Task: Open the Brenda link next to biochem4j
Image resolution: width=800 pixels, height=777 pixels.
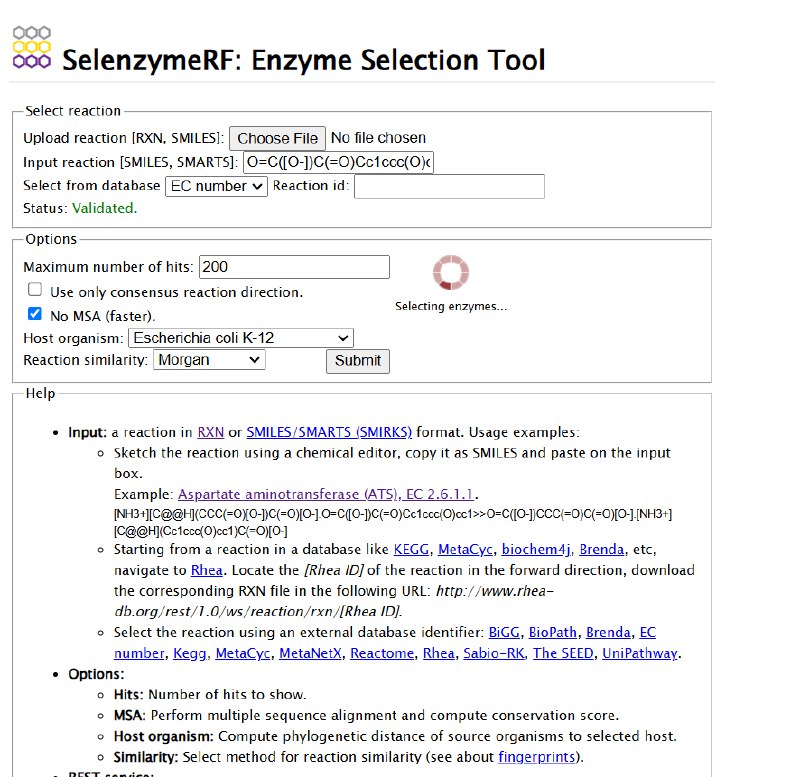Action: (x=602, y=549)
